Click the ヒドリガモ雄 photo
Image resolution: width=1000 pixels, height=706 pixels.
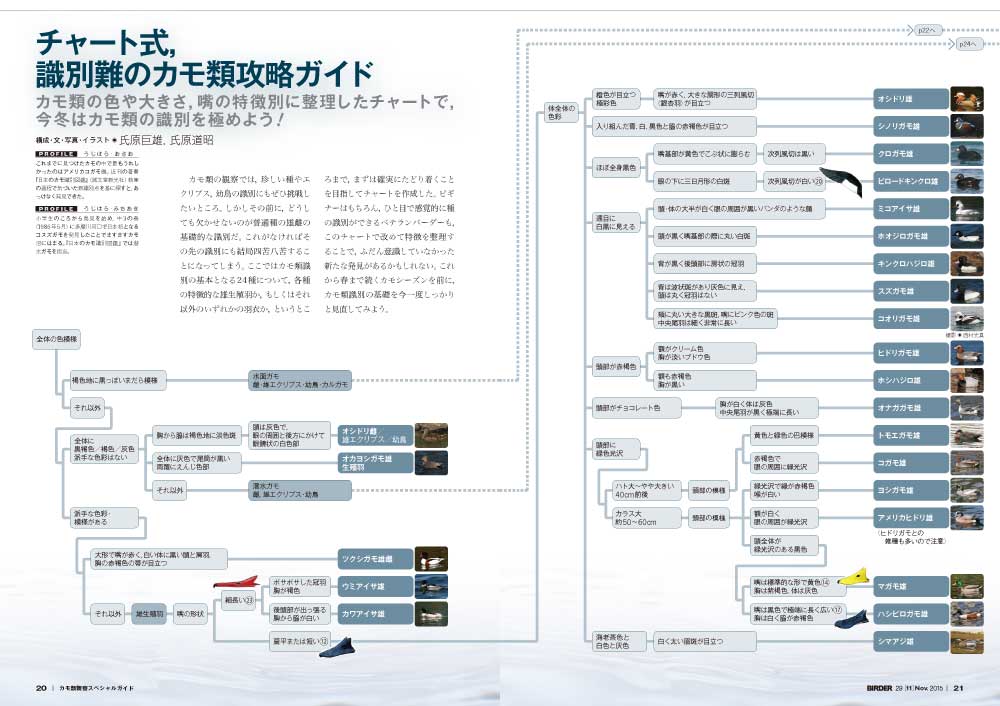pos(967,353)
